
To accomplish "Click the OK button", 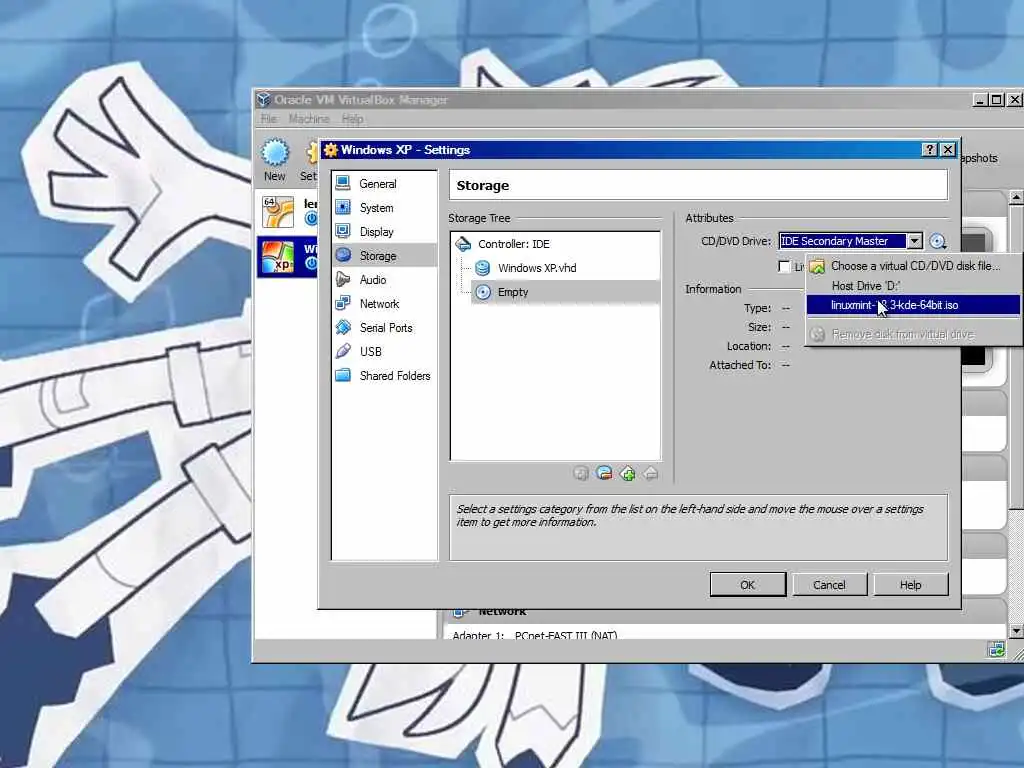I will [x=748, y=584].
